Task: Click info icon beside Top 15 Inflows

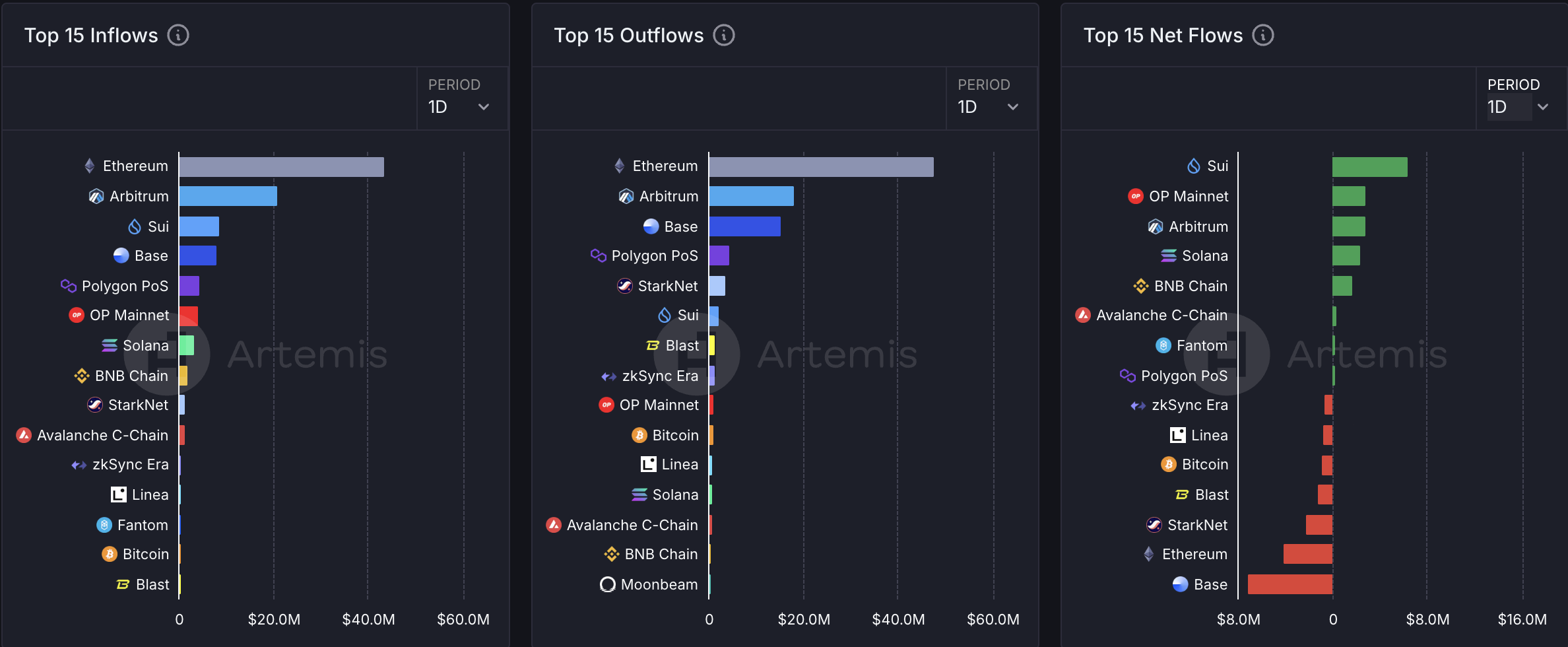Action: coord(178,35)
